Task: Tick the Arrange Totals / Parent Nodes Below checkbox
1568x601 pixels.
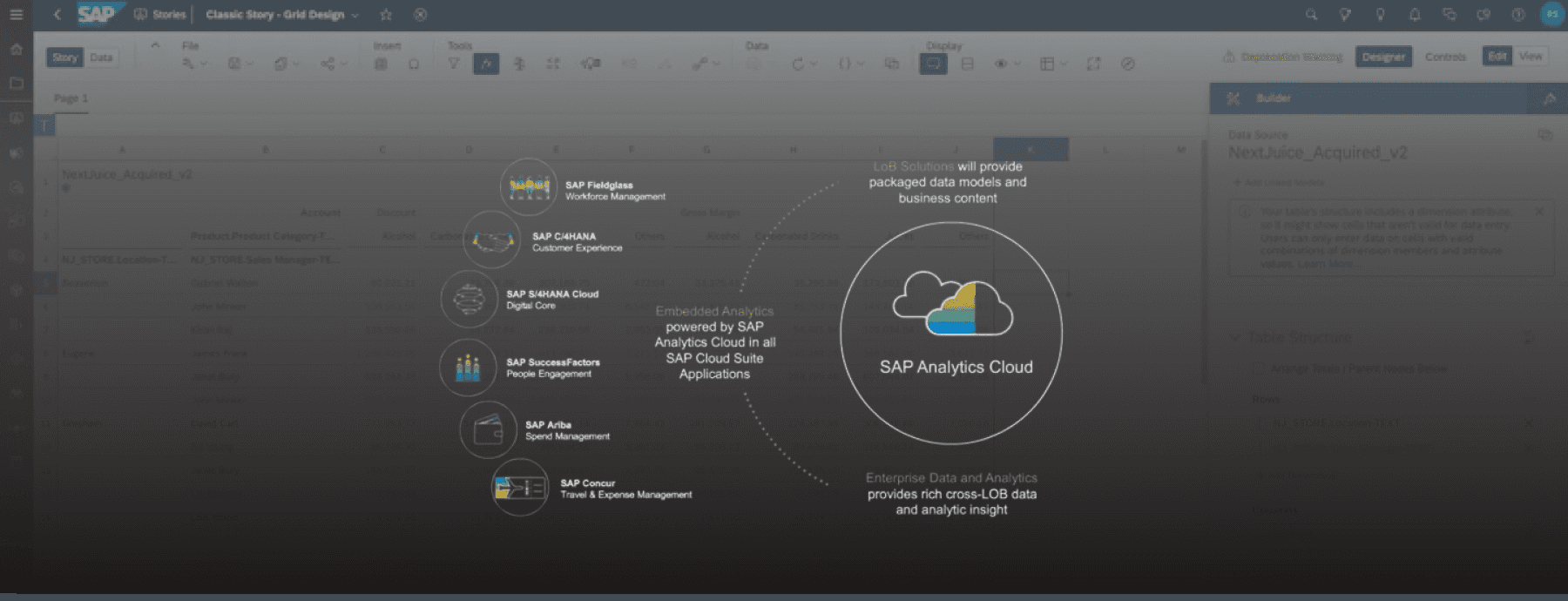Action: 1258,368
